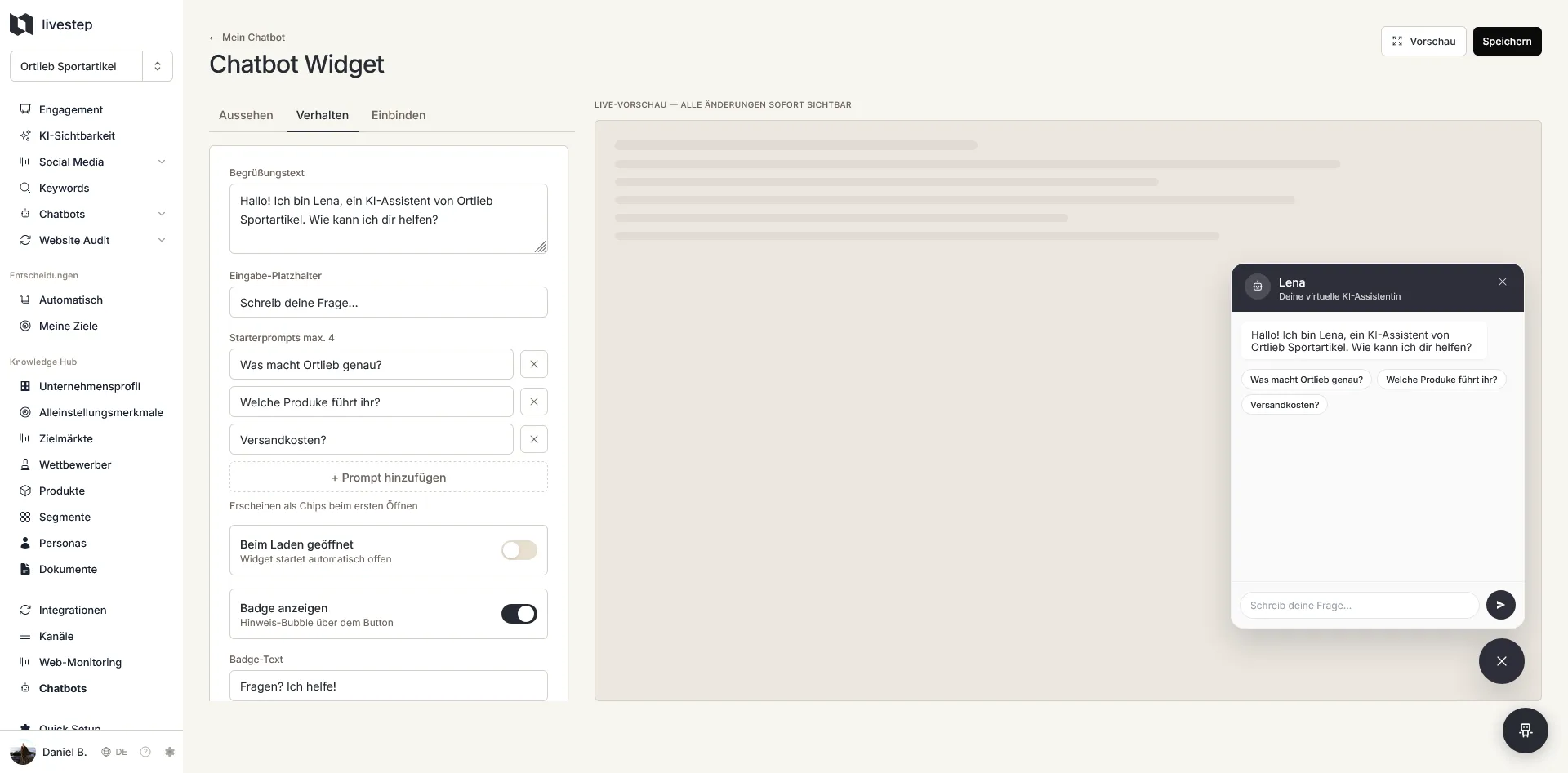Expand the Social Media chevron
This screenshot has width=1568, height=773.
pos(162,162)
